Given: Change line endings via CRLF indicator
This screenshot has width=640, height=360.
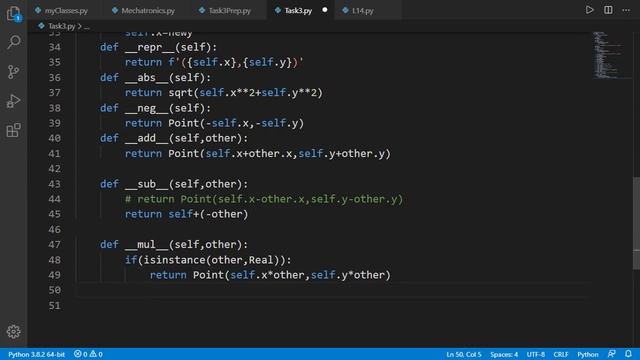Looking at the screenshot, I should (560, 354).
